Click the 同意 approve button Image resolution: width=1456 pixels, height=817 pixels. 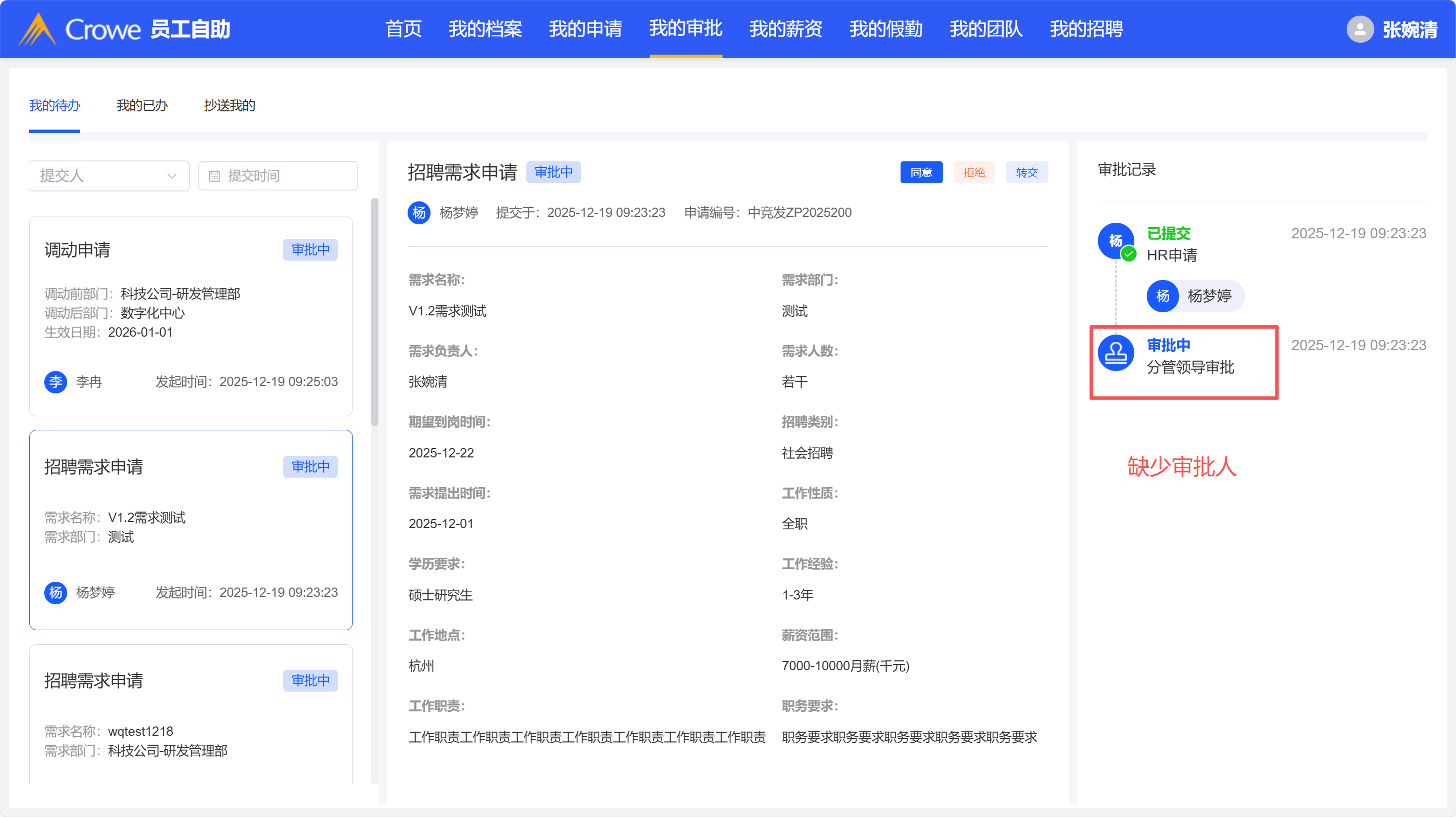pyautogui.click(x=921, y=173)
